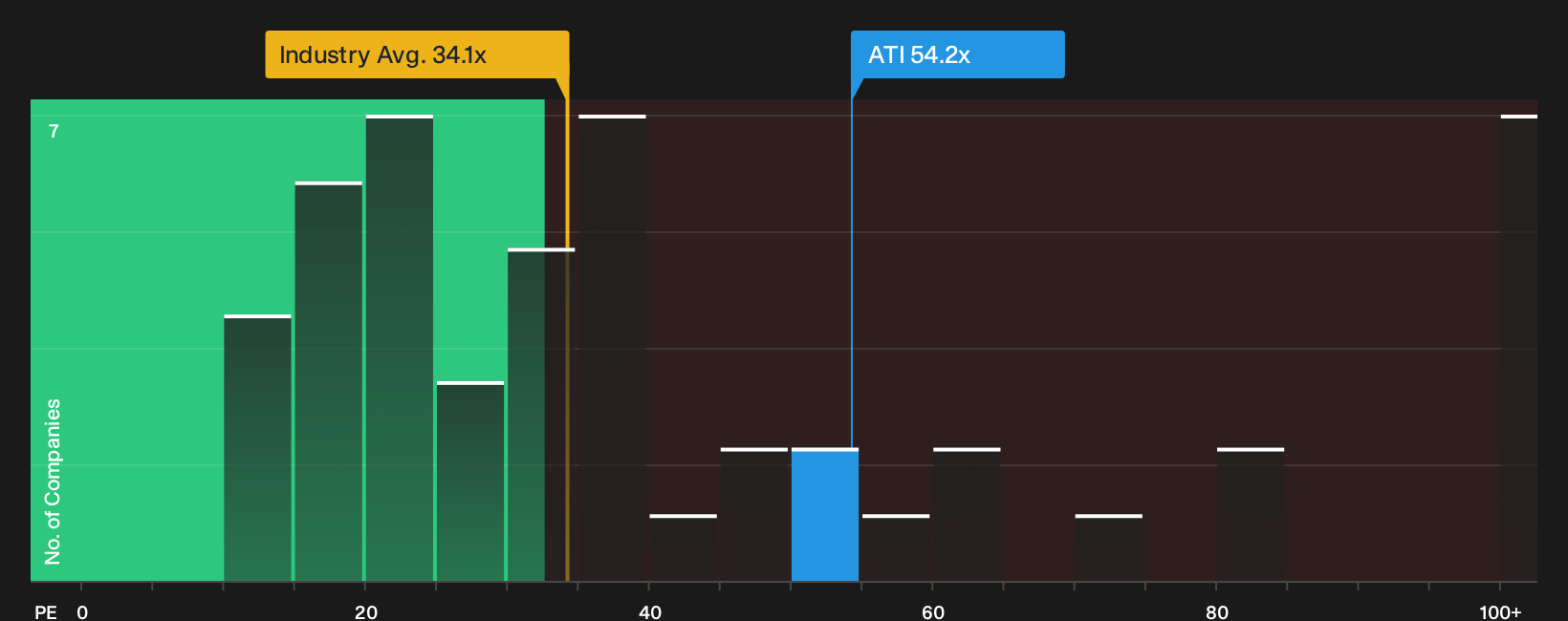Click the tallest green bar at PE 20-25
1568x621 pixels.
pyautogui.click(x=400, y=348)
